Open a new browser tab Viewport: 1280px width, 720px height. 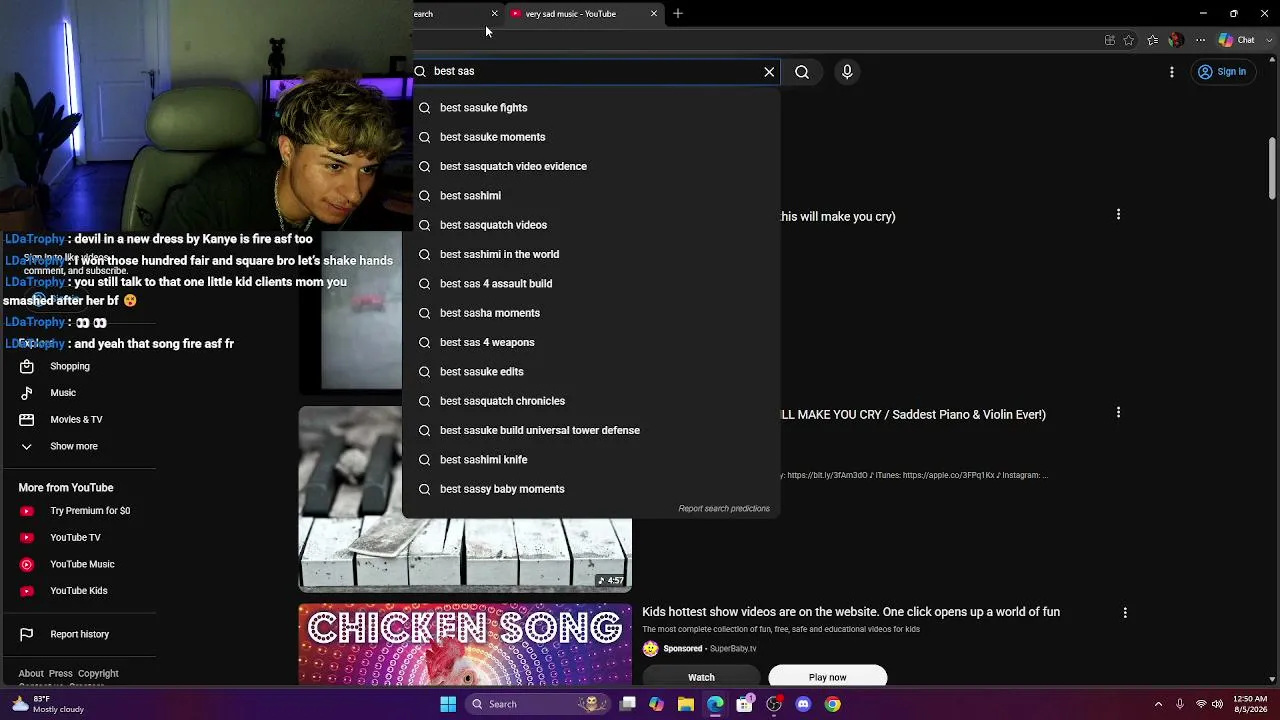coord(678,14)
